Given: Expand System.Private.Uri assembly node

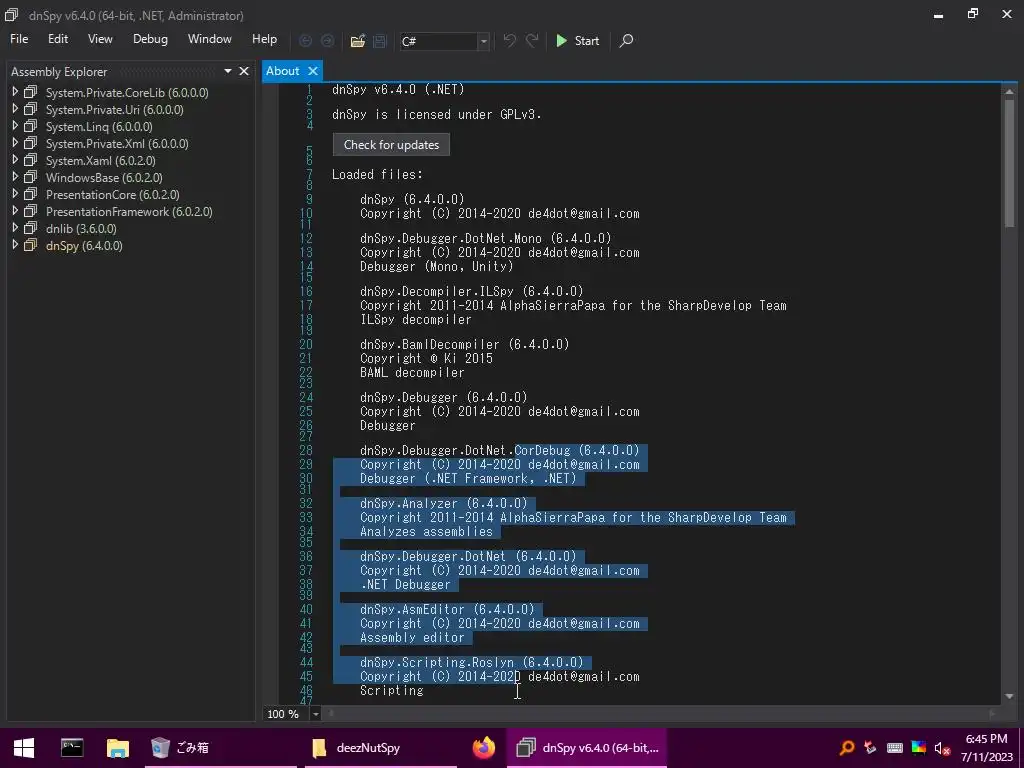Looking at the screenshot, I should click(x=15, y=109).
